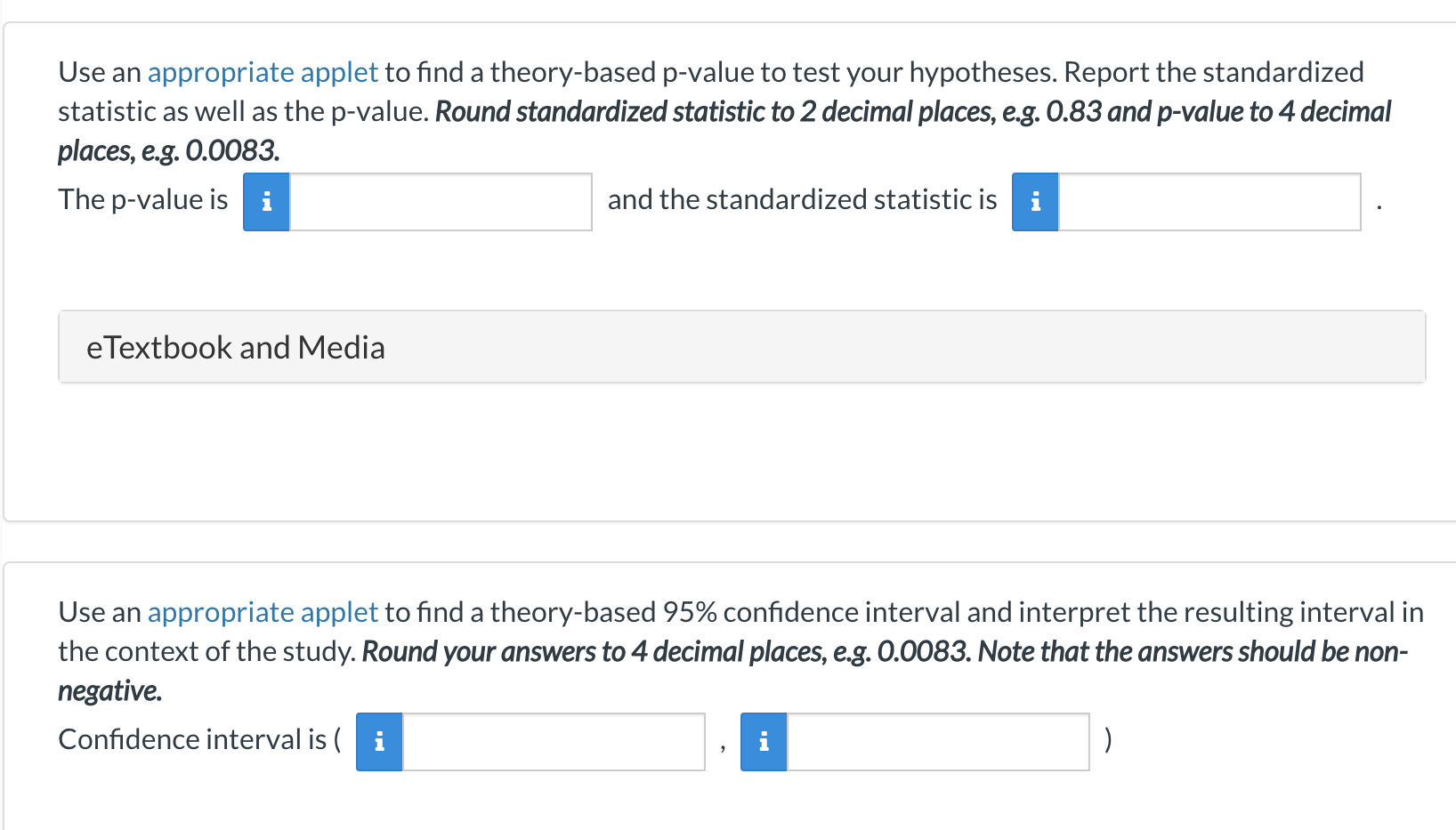Click the closing parenthesis after the interval fields

[x=1107, y=739]
